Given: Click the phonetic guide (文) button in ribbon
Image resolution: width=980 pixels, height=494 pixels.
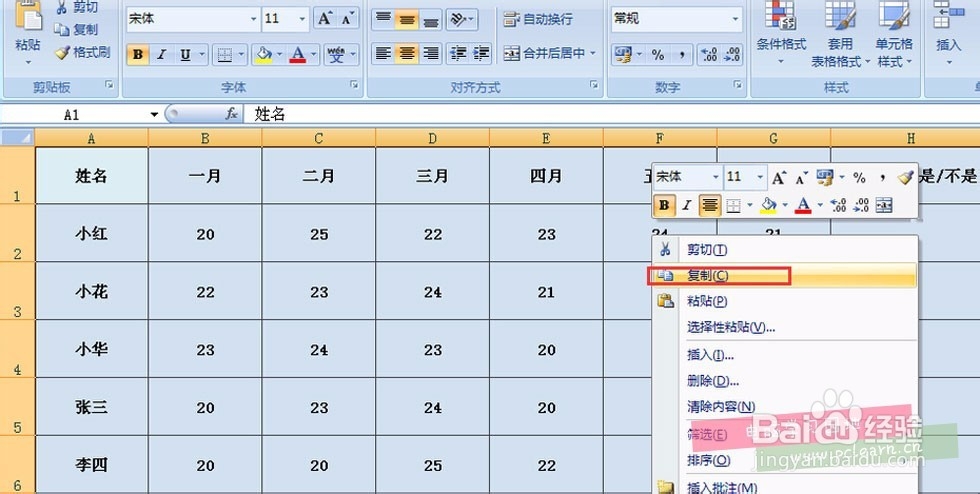Looking at the screenshot, I should click(x=336, y=54).
